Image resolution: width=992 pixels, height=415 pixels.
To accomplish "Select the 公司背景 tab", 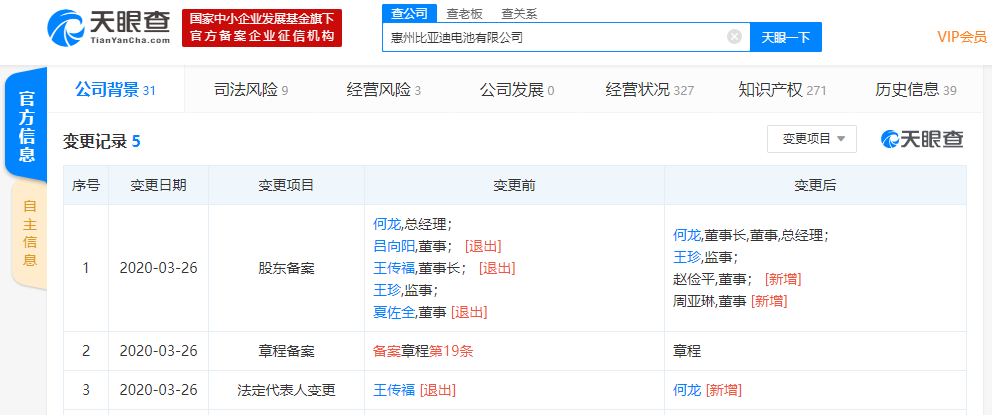I will point(115,90).
